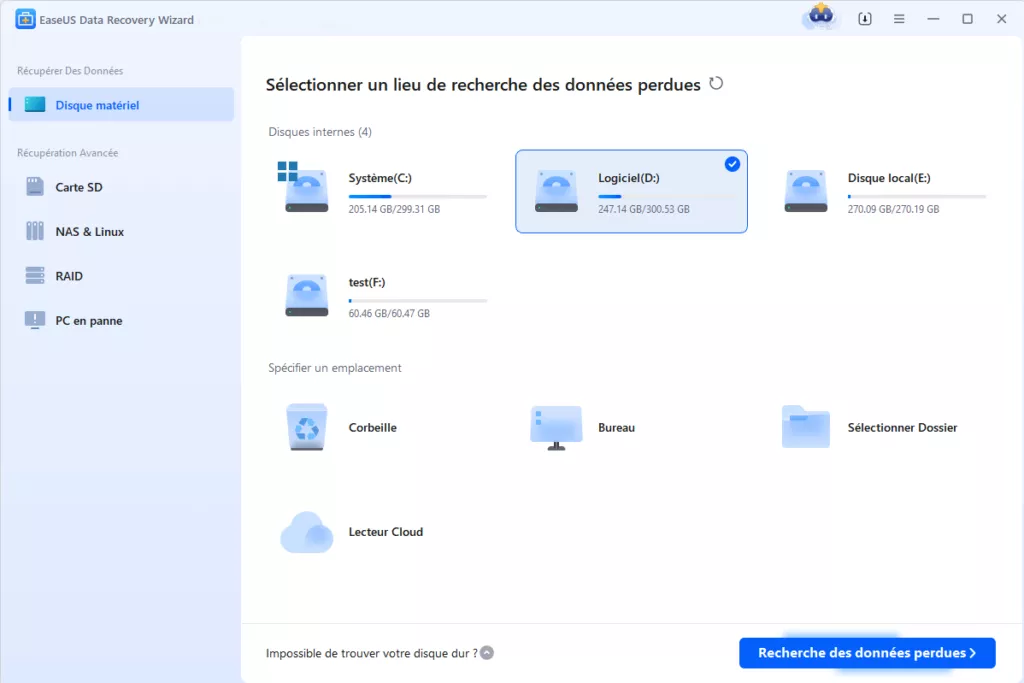Click the Logiciel(D:) usage bar
1024x683 pixels.
[667, 196]
